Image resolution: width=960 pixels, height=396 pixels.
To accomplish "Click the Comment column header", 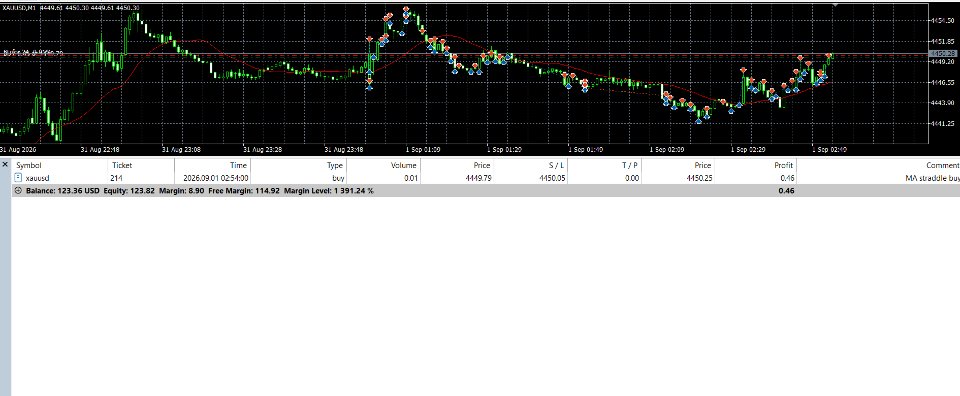I will coord(942,165).
